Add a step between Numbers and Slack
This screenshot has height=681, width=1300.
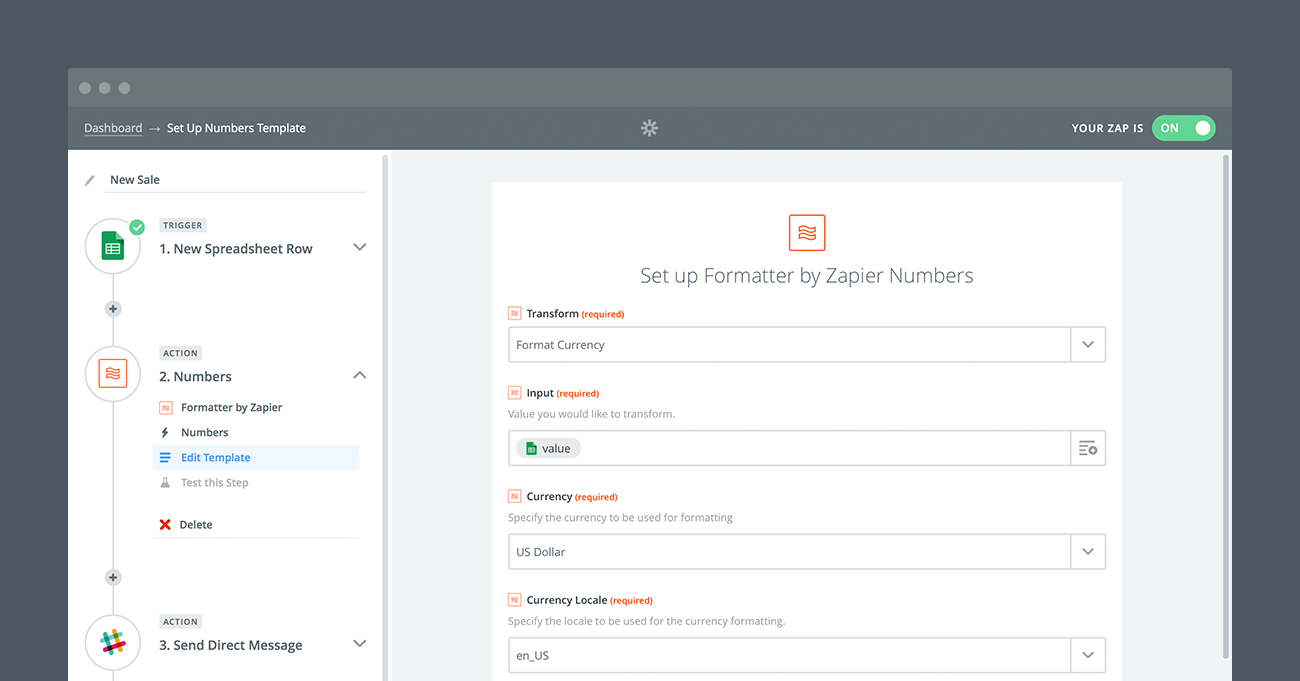coord(113,577)
